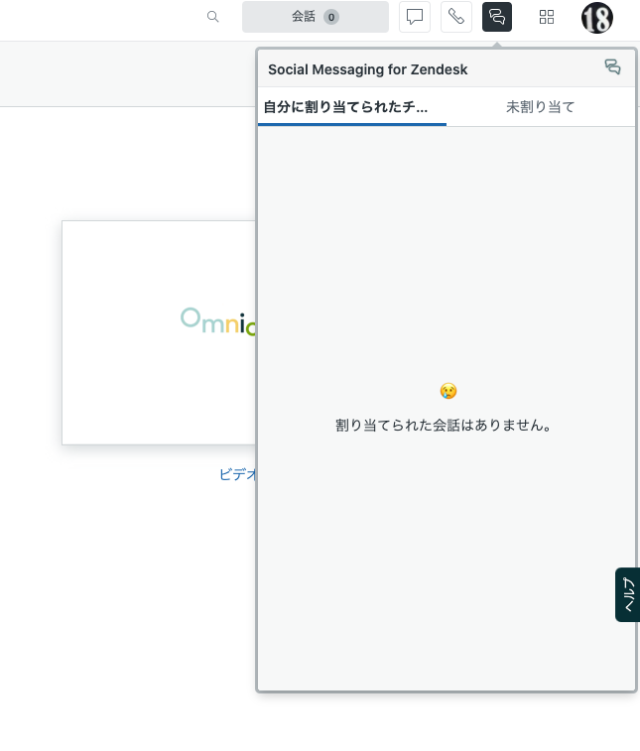The width and height of the screenshot is (640, 751).
Task: Click the Social Messaging for Zendesk title
Action: click(367, 70)
